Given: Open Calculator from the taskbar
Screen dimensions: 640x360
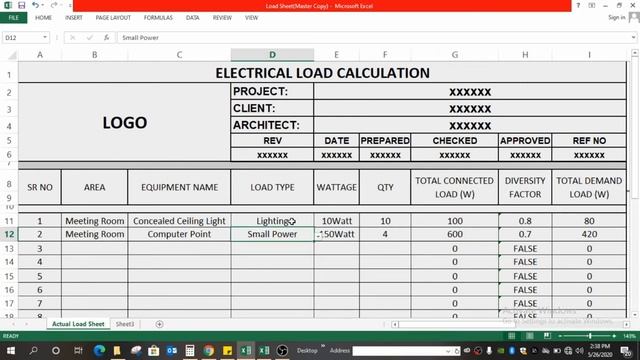Looking at the screenshot, I should click(x=190, y=351).
